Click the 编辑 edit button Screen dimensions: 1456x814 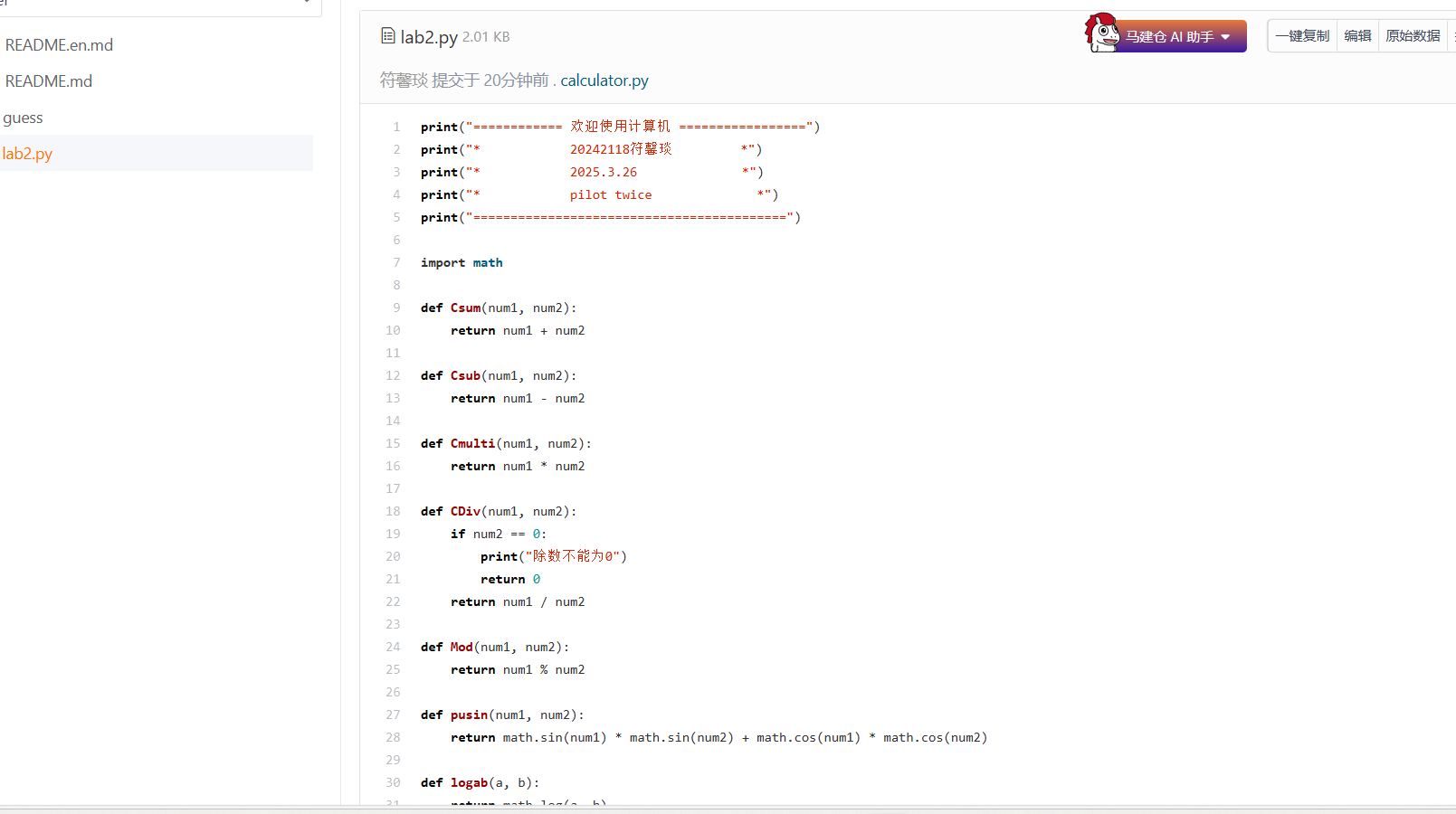pos(1357,36)
